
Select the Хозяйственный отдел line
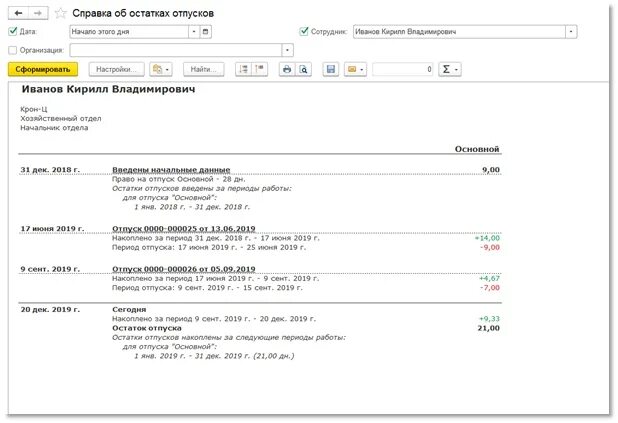pos(61,118)
